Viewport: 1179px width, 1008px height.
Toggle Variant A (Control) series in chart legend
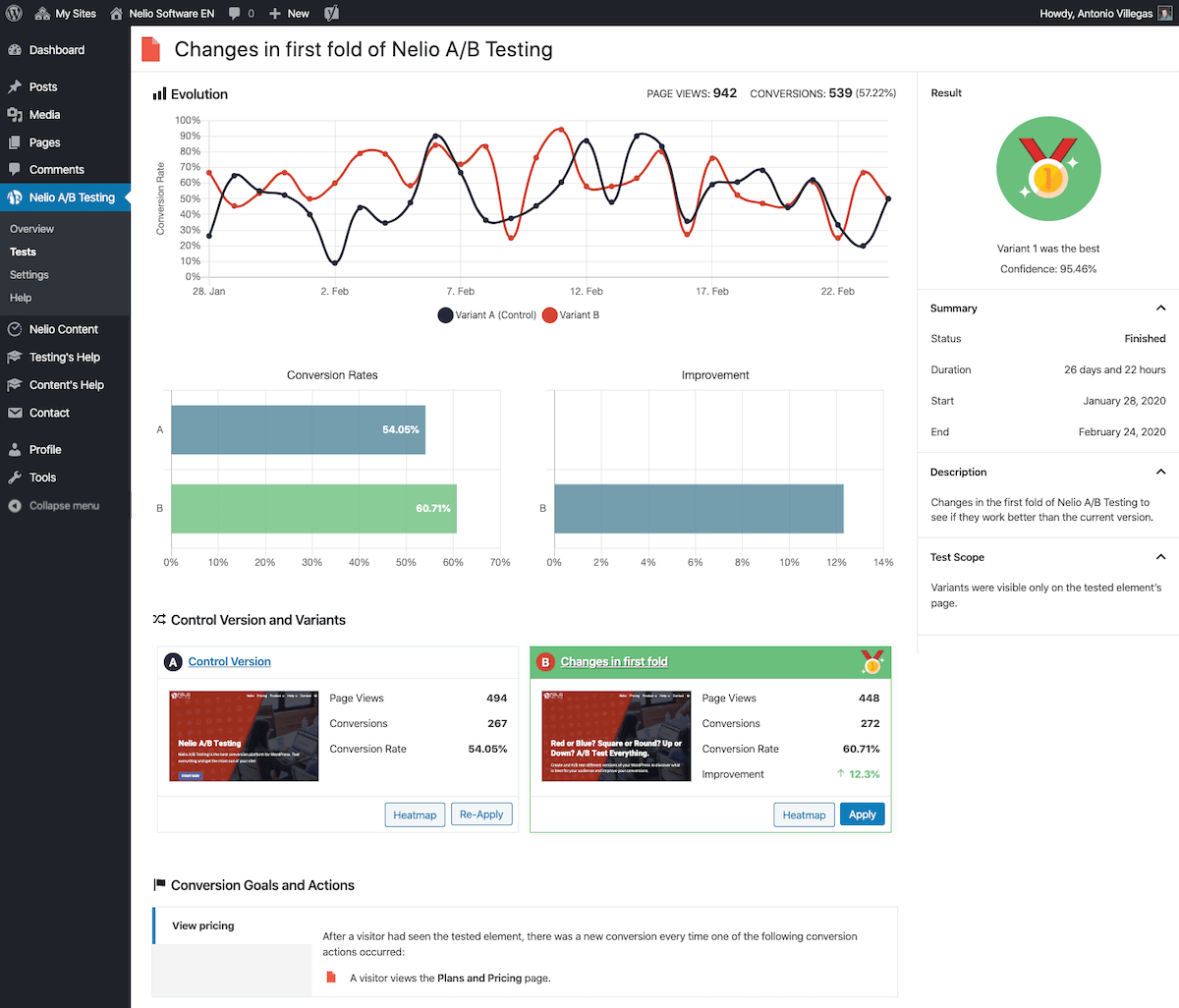(487, 315)
